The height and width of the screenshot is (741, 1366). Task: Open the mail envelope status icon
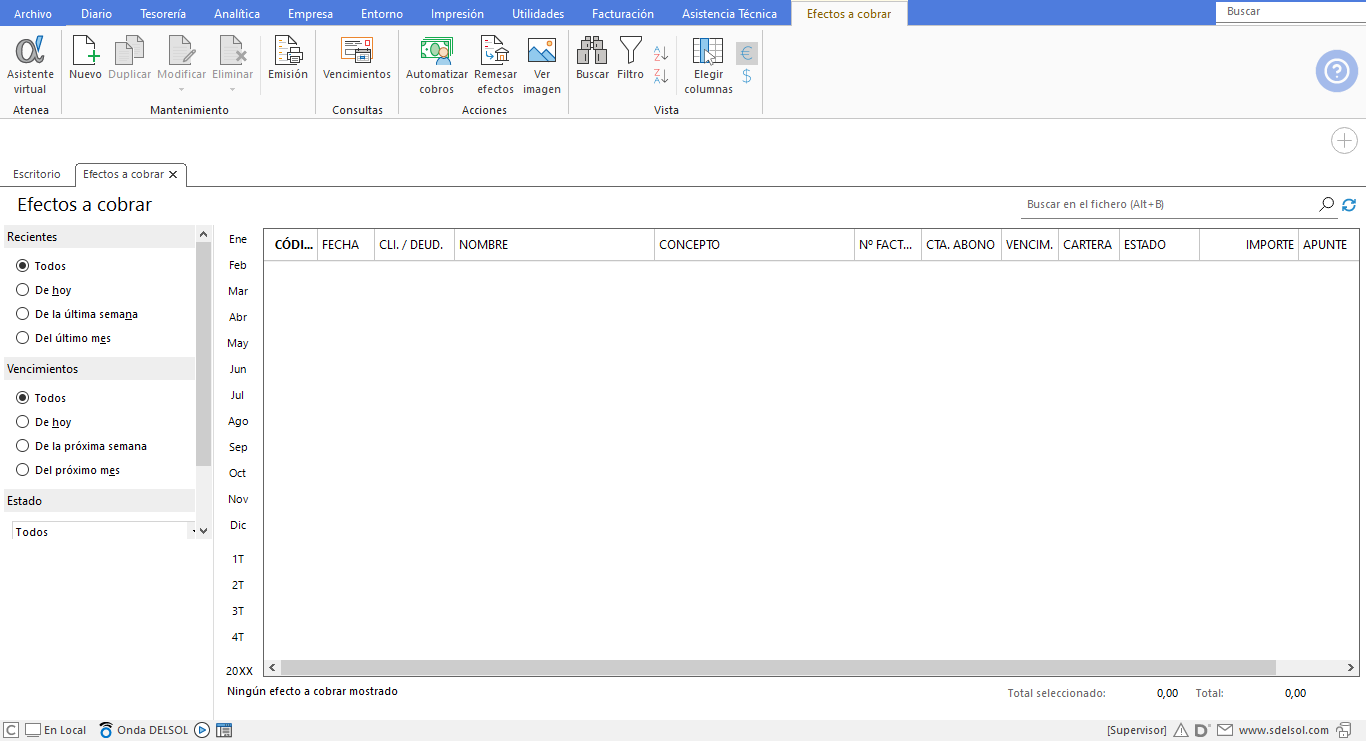1225,730
